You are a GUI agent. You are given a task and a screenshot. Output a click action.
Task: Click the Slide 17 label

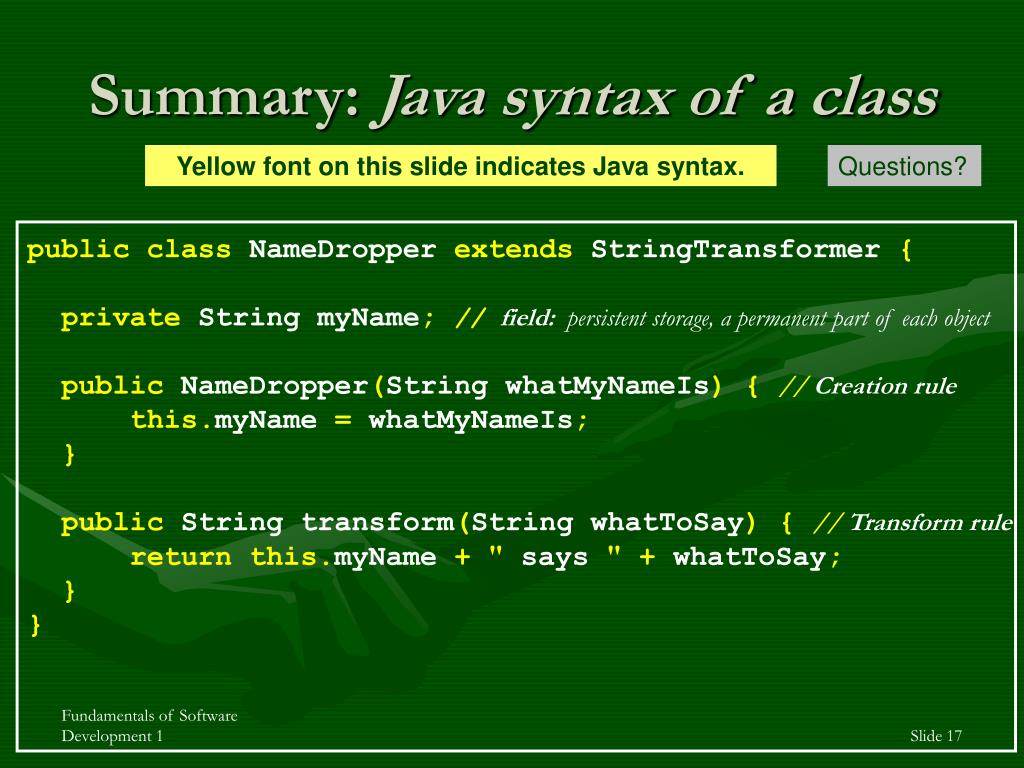point(936,736)
